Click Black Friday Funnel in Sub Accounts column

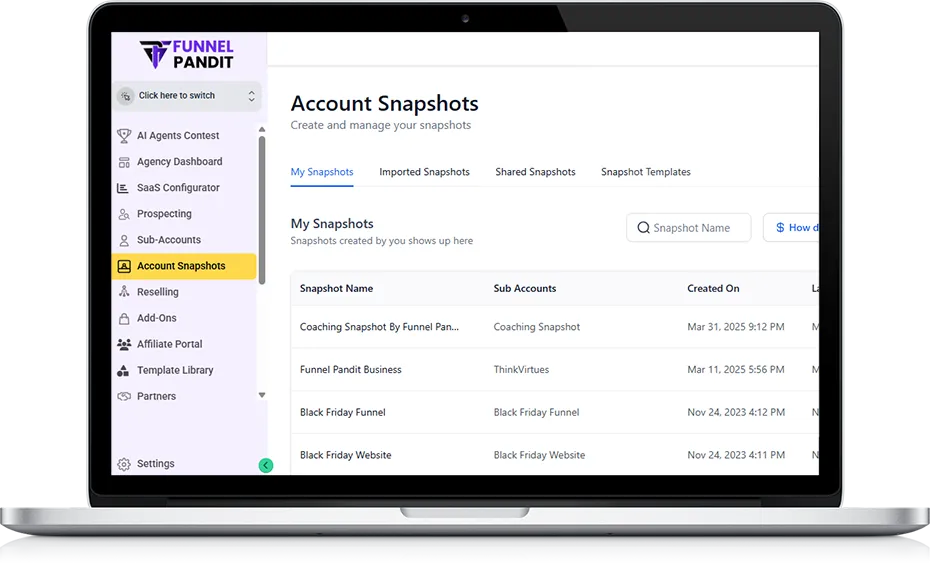[x=537, y=412]
